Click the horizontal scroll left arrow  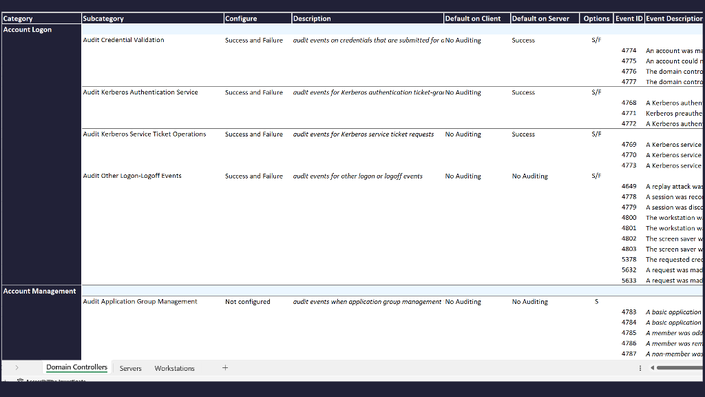[x=652, y=368]
